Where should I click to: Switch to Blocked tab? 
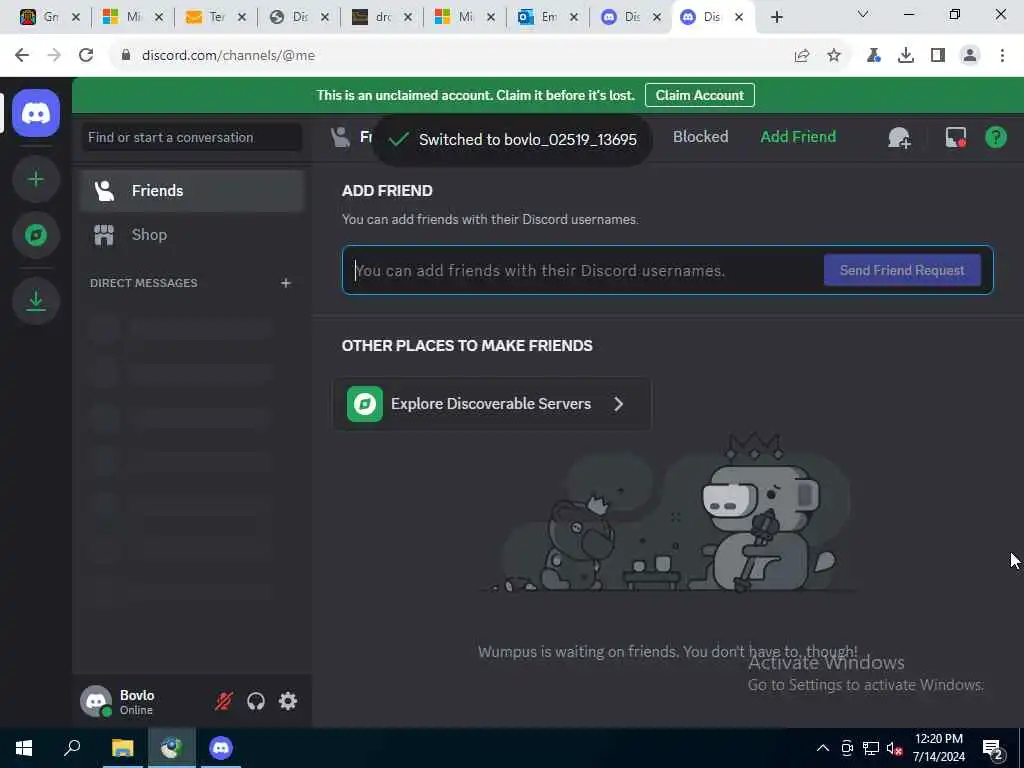[x=700, y=136]
